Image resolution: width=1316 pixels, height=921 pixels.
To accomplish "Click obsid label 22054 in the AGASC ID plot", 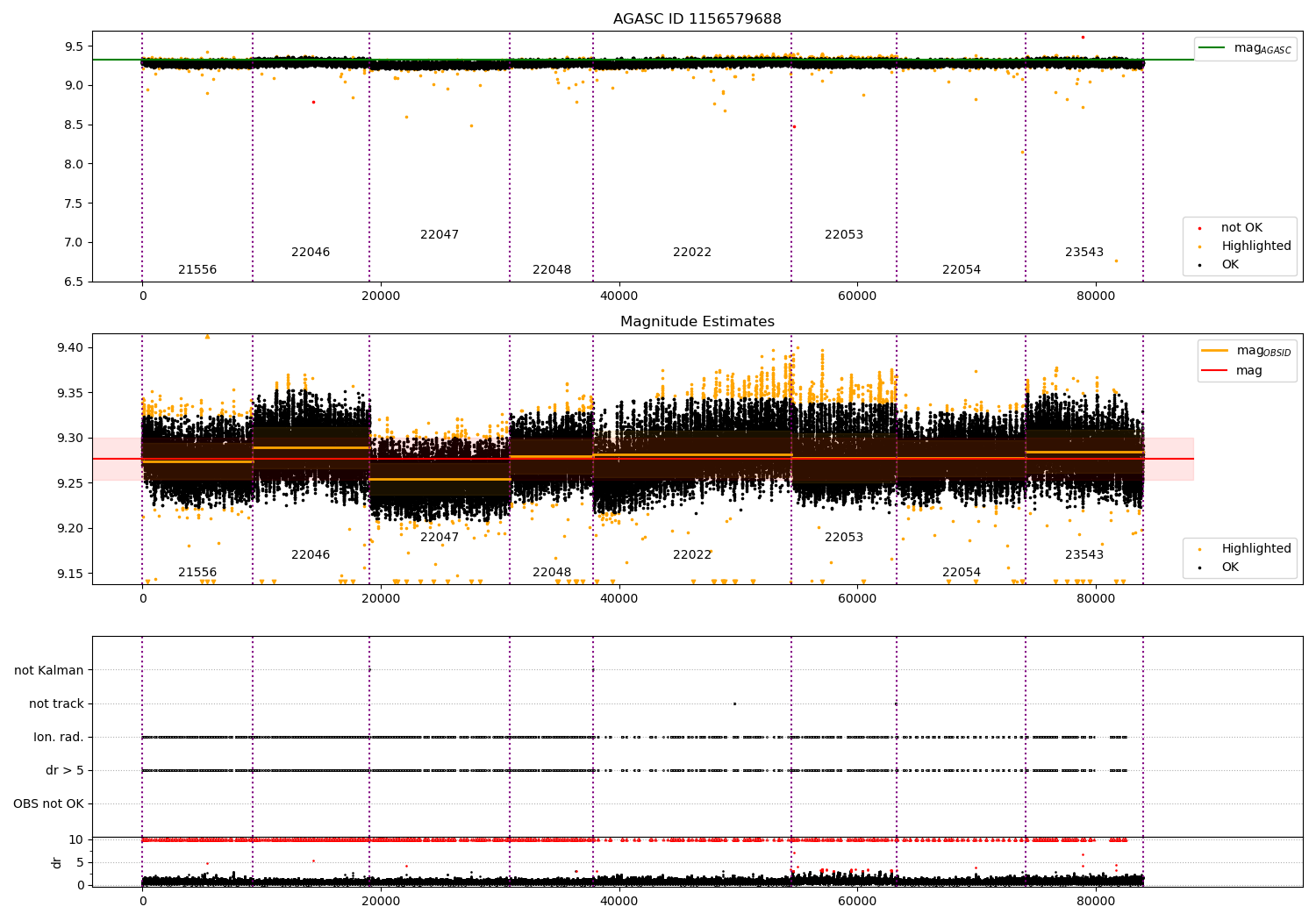I will (962, 270).
